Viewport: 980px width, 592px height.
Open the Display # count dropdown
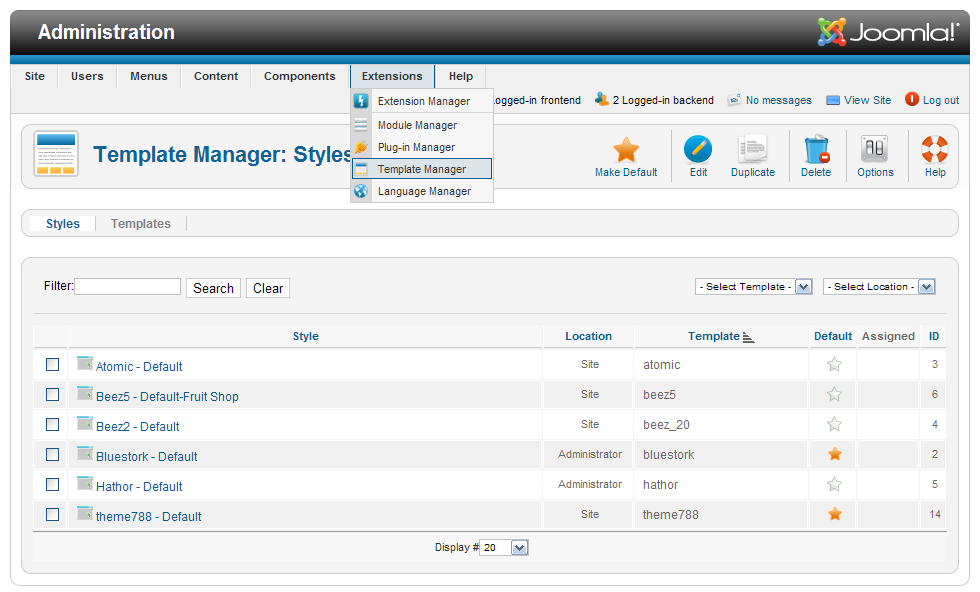[504, 548]
